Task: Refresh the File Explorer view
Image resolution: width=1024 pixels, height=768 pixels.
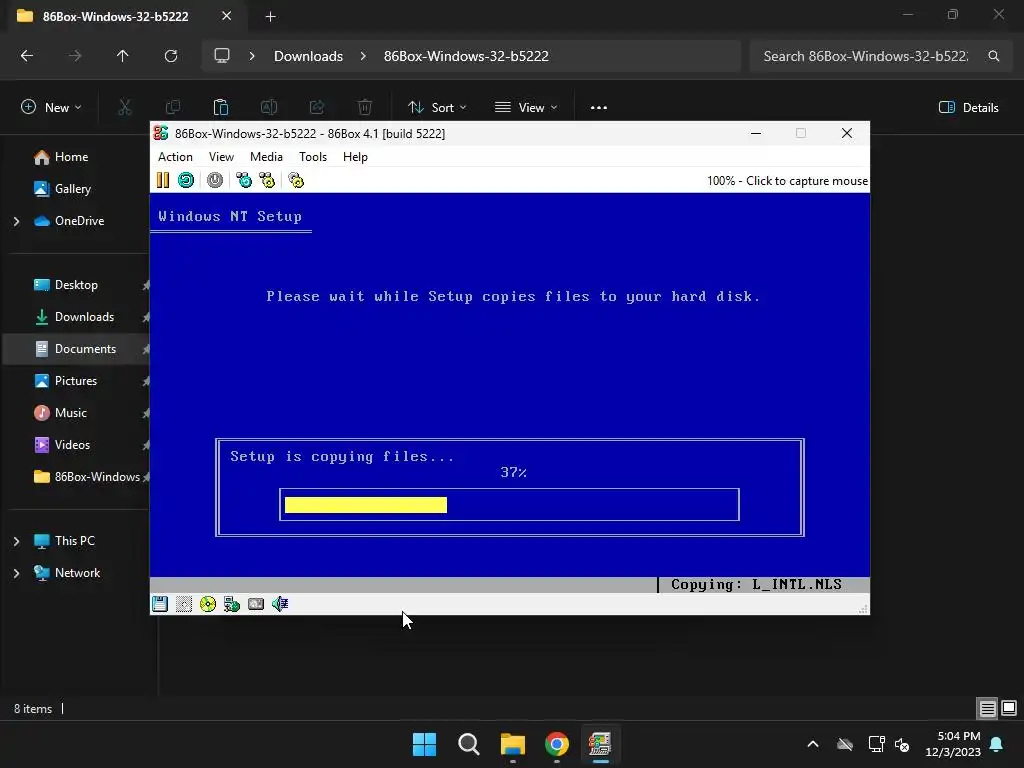Action: [171, 56]
